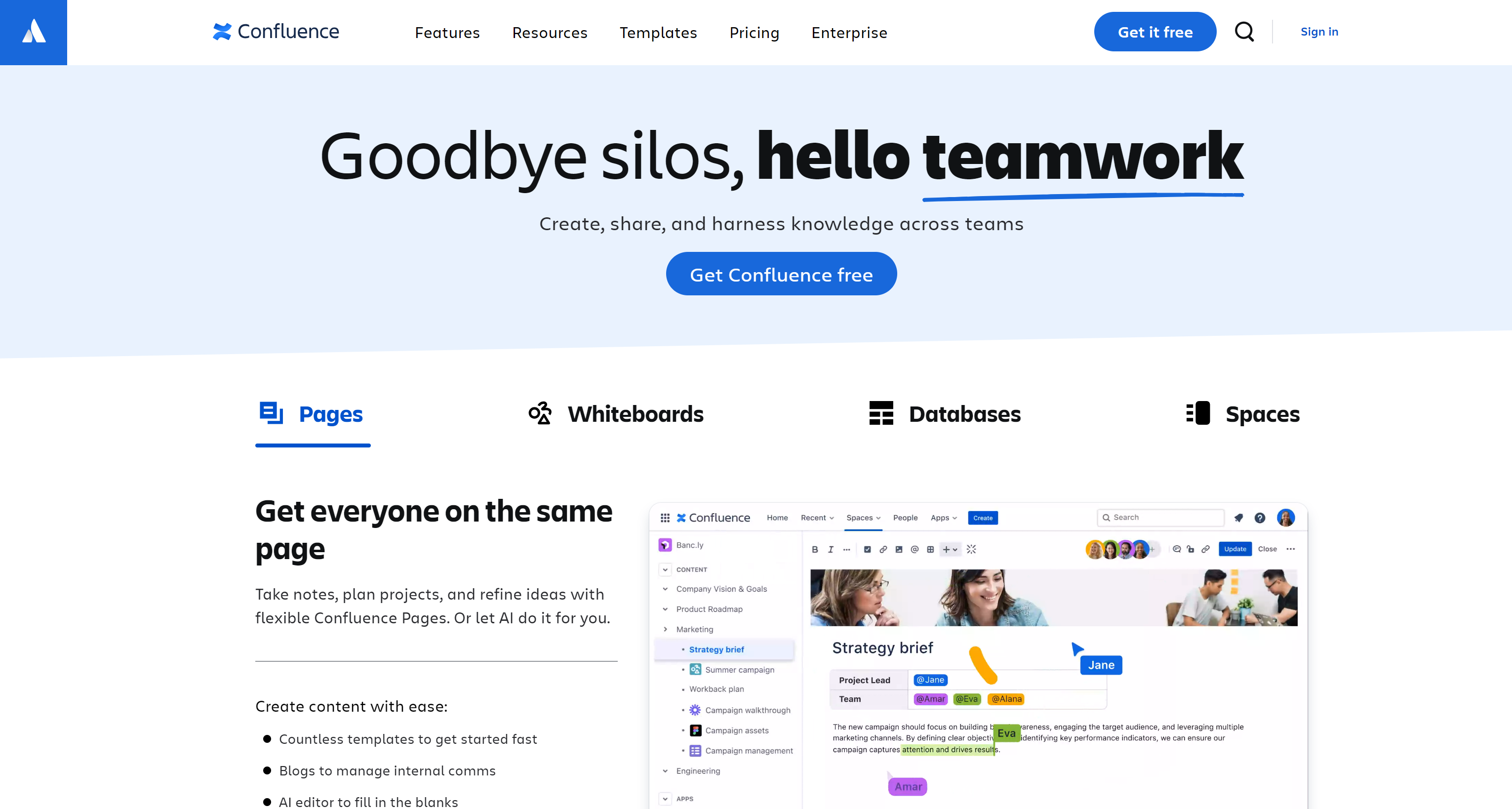Expand the Product Roadmap tree item

pyautogui.click(x=665, y=609)
